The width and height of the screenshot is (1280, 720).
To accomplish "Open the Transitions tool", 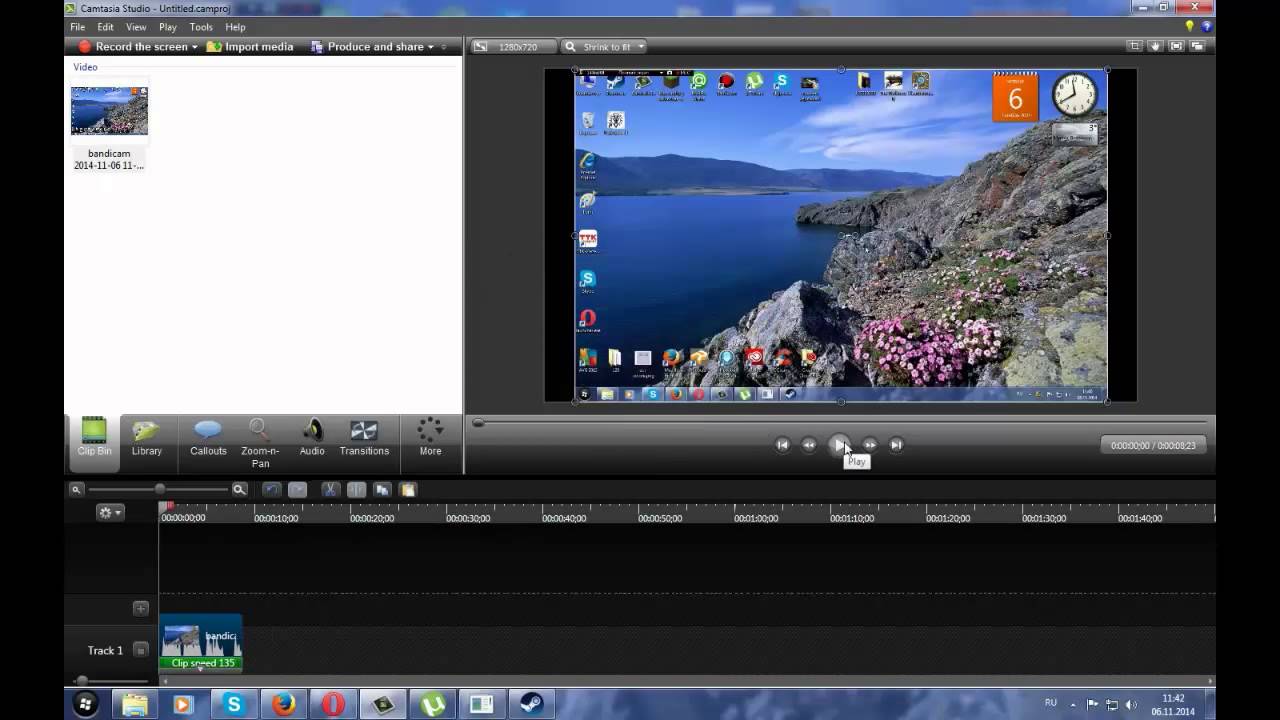I will 364,438.
